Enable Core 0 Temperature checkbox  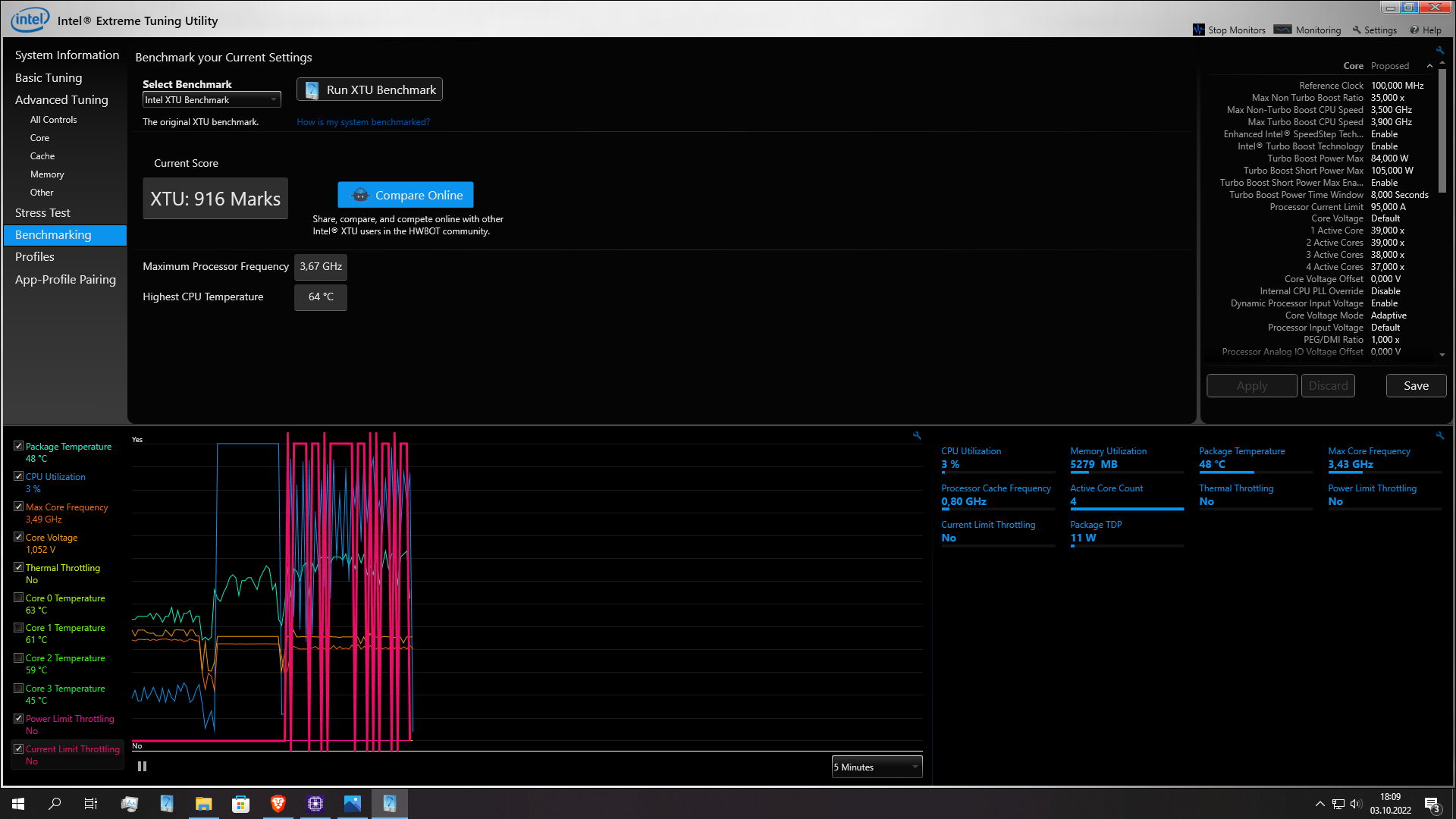click(19, 598)
